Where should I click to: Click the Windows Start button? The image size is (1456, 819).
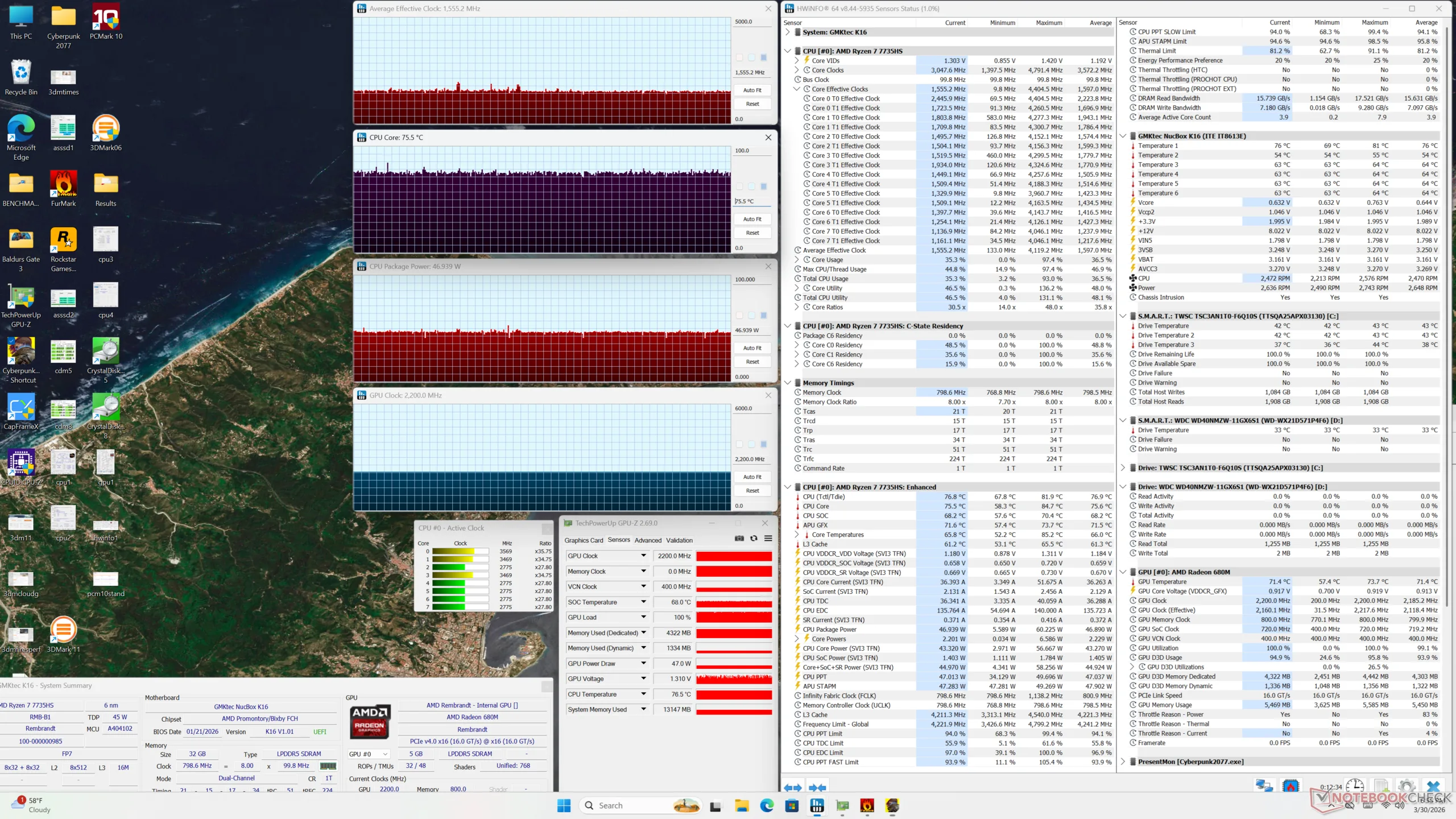point(564,805)
